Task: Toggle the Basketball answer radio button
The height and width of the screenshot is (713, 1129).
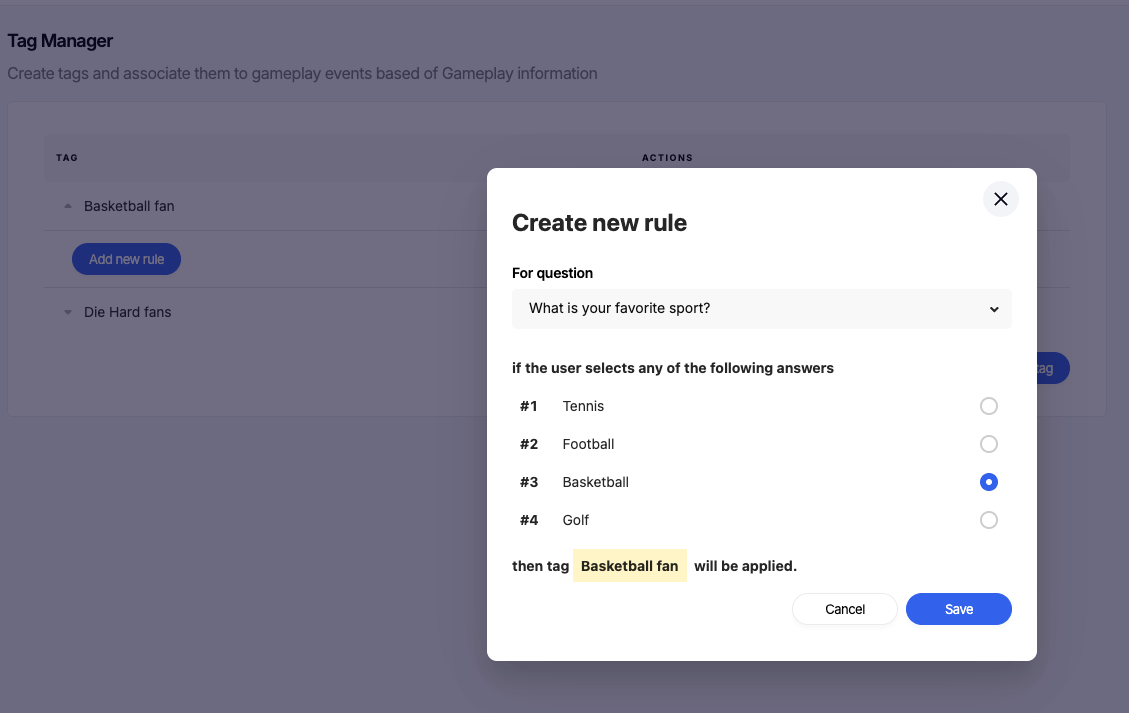Action: click(x=989, y=482)
